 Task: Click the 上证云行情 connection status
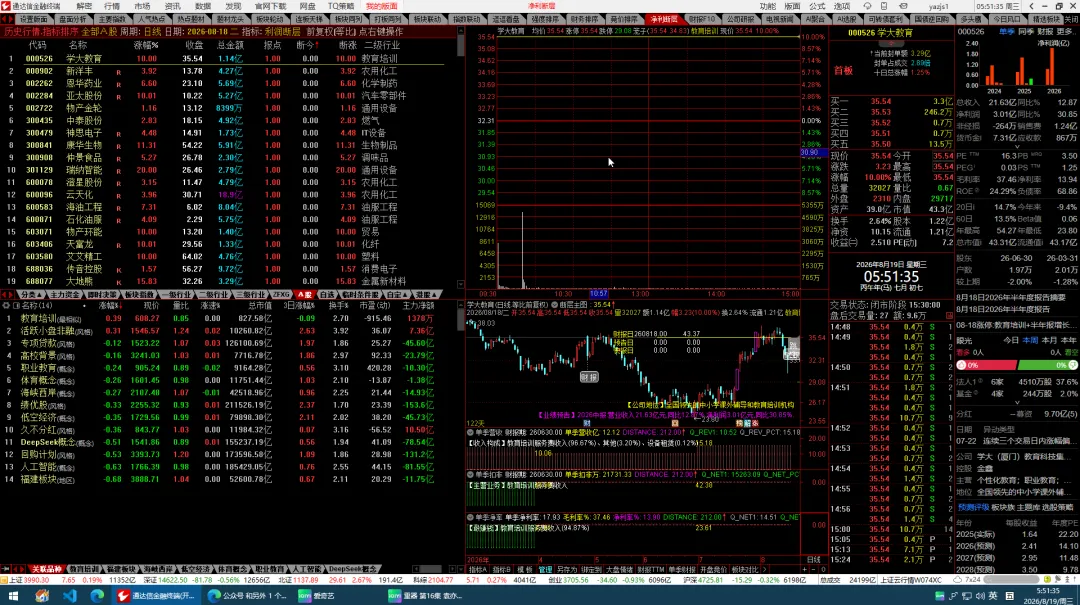[x=911, y=580]
